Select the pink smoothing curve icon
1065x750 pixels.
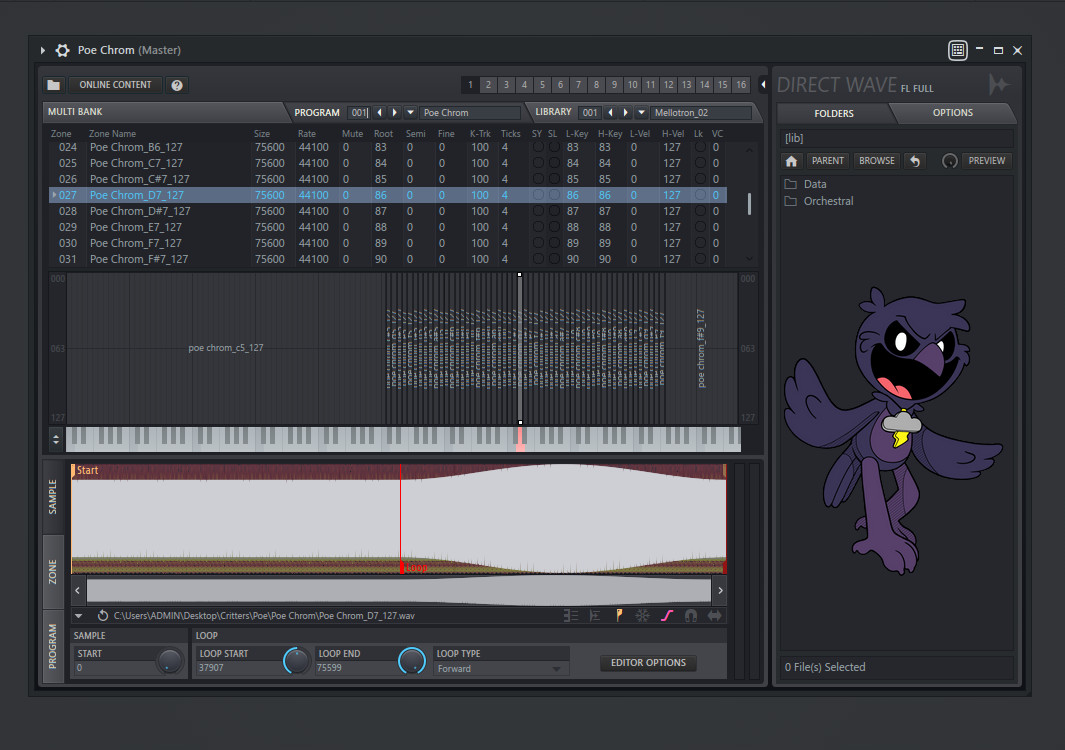pyautogui.click(x=667, y=615)
